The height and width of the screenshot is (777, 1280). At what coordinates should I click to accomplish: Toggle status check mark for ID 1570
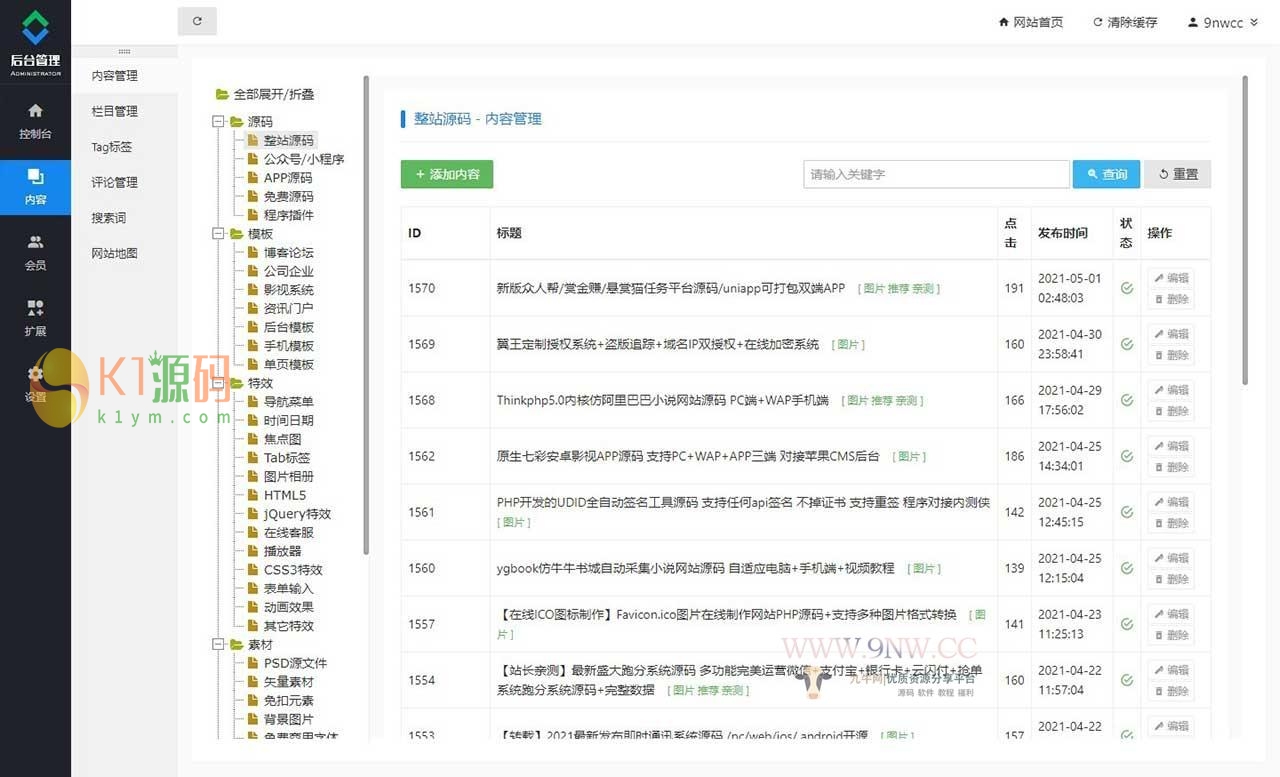tap(1127, 288)
